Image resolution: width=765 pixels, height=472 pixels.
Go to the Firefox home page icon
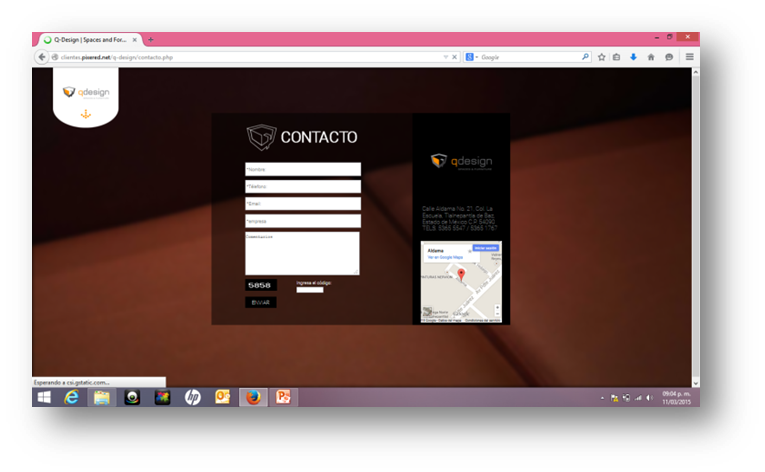(x=651, y=57)
